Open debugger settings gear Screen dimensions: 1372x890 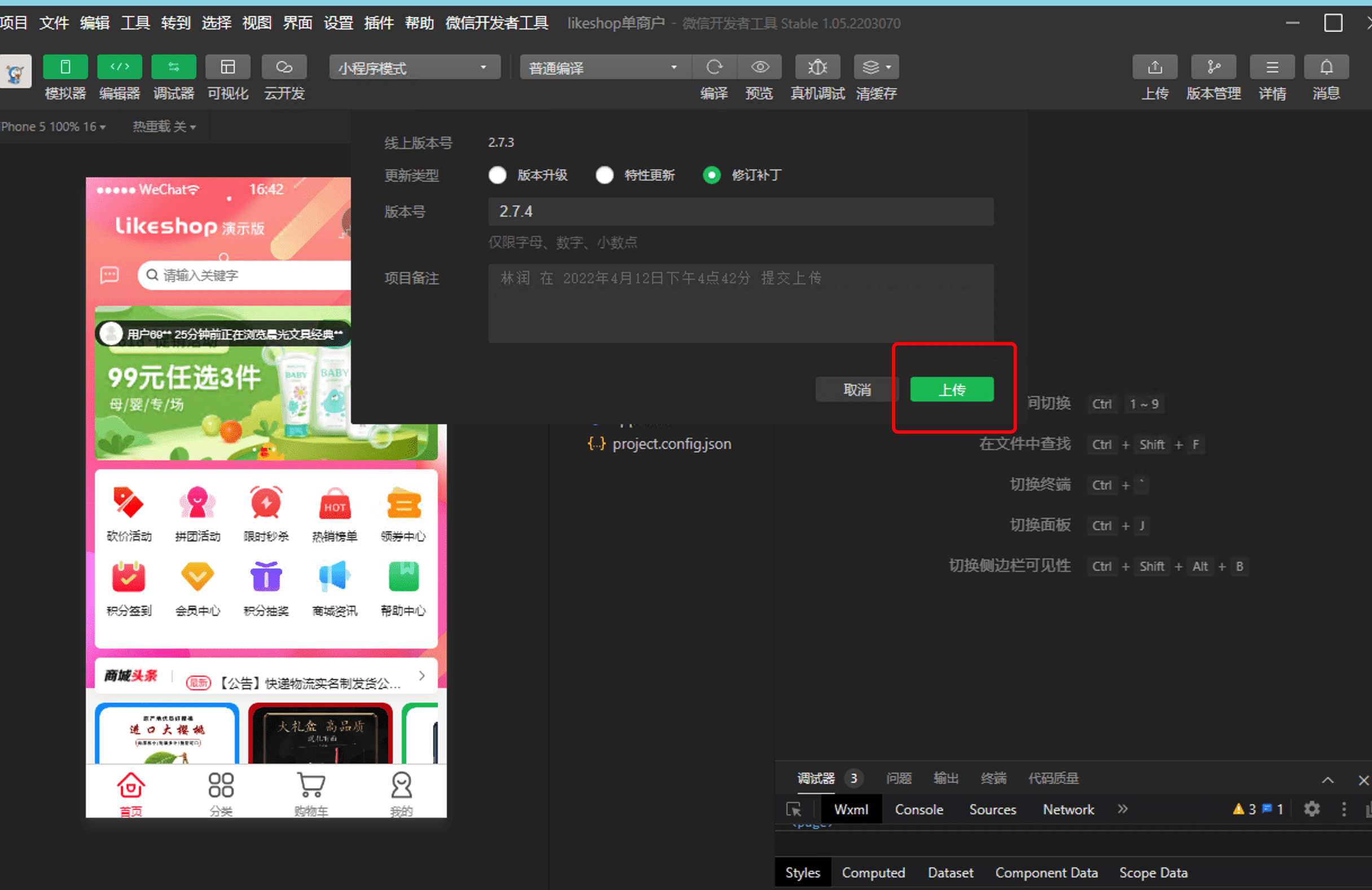point(1312,809)
